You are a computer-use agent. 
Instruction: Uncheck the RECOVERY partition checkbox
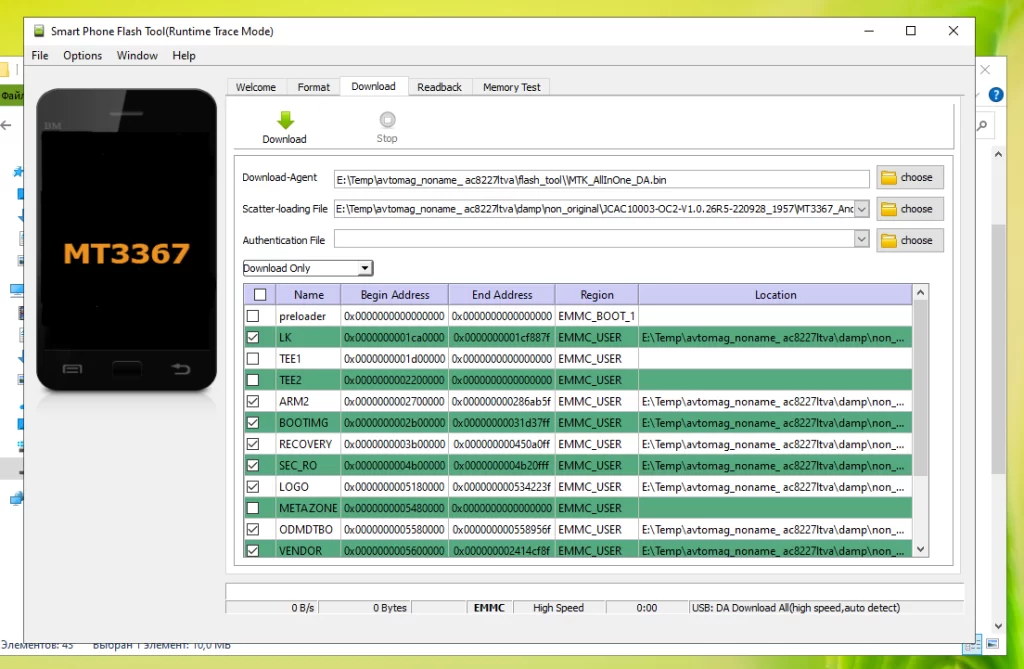(x=253, y=444)
